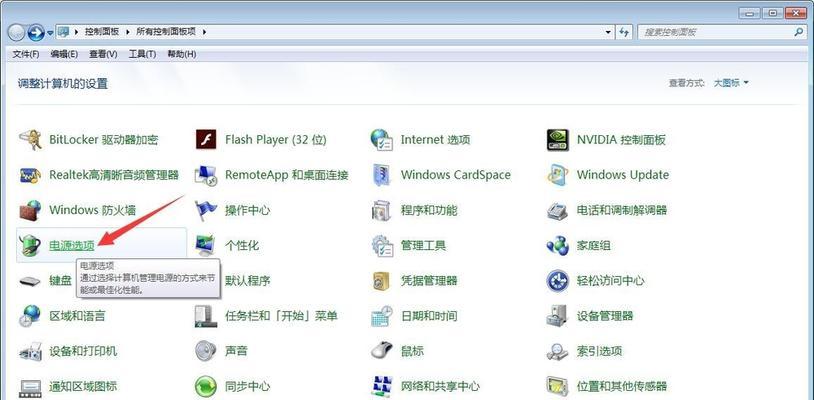Open the 位置和其他传感器 icon
The height and width of the screenshot is (400, 814).
pos(558,387)
